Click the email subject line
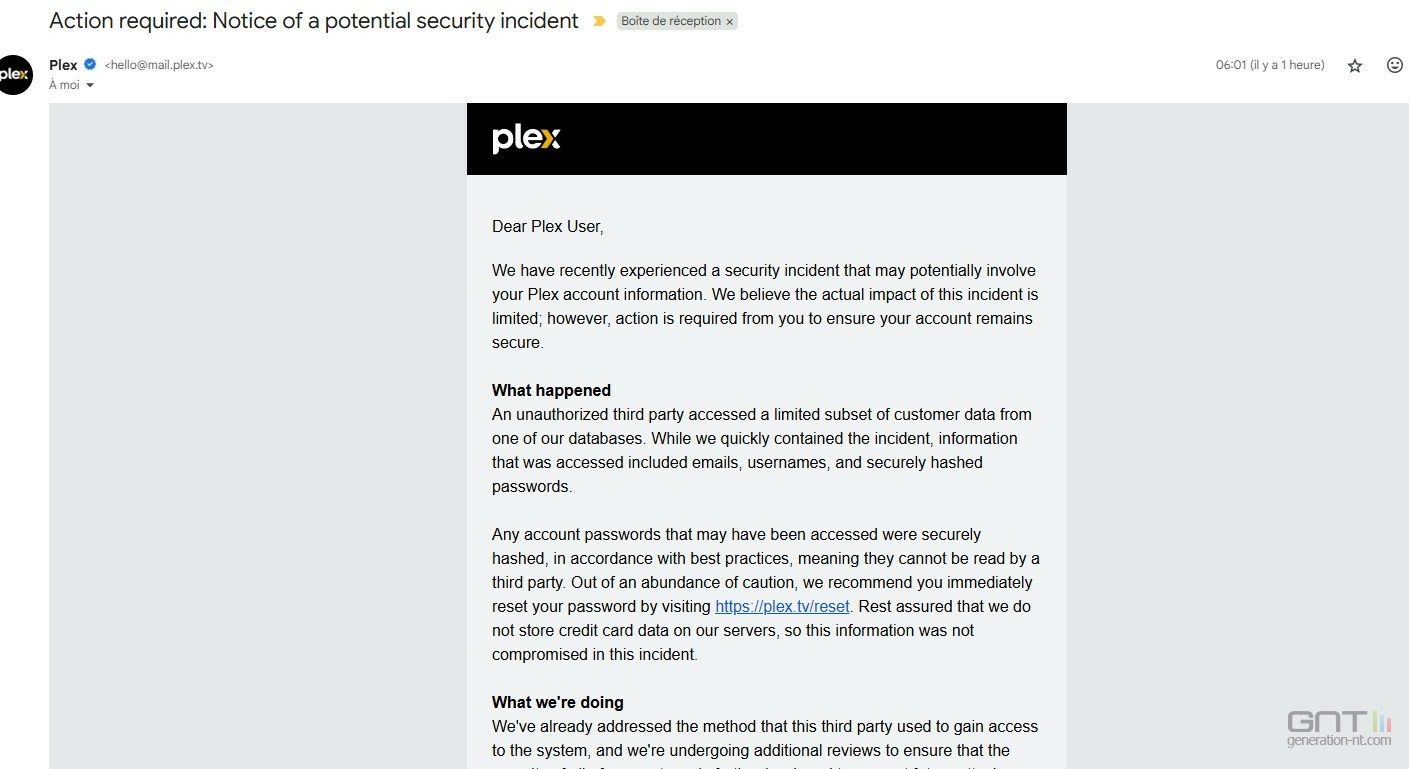 coord(314,20)
